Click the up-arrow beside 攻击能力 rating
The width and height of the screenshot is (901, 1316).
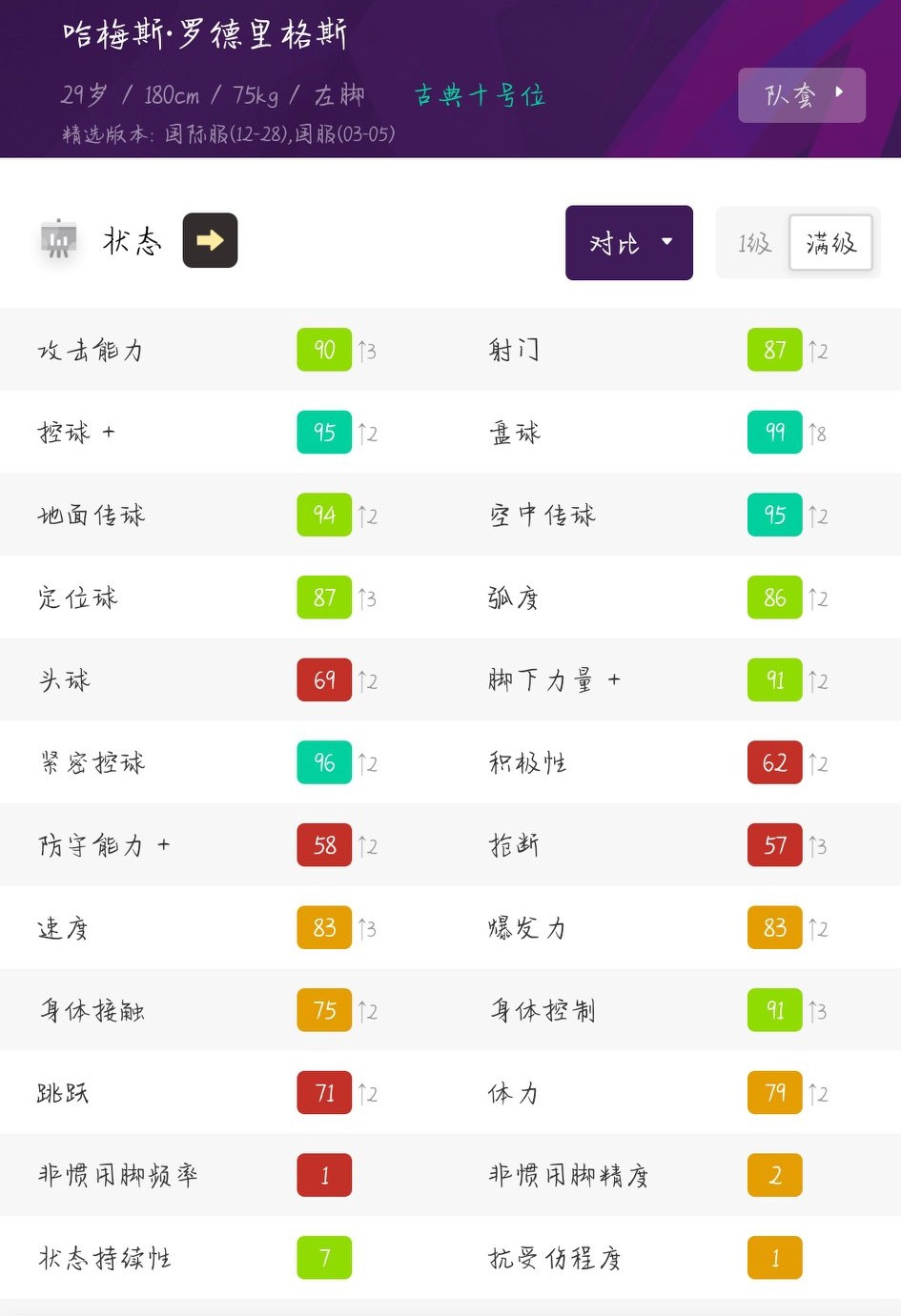point(367,351)
